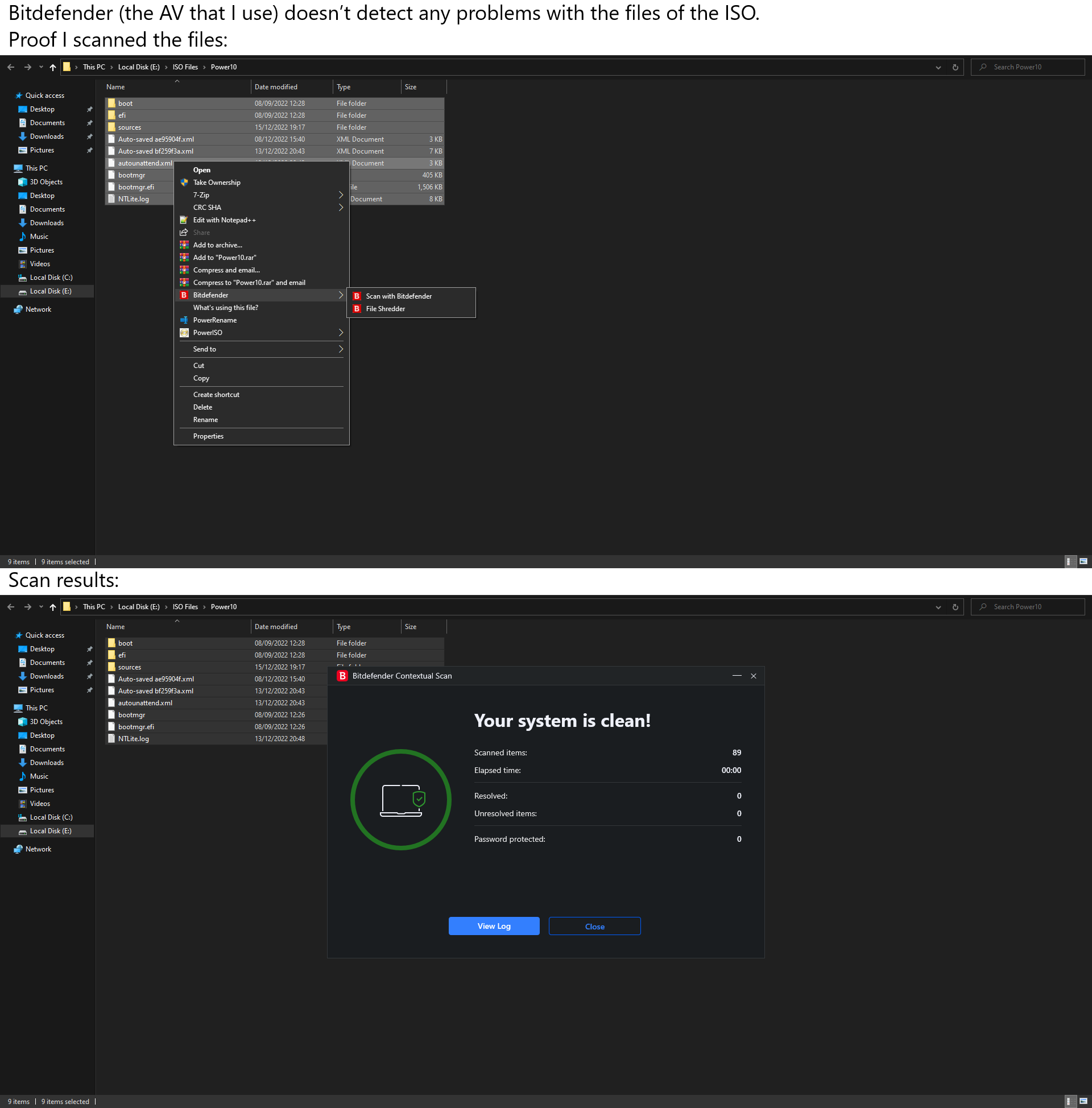The image size is (1092, 1108).
Task: Click the refresh icon in top address bar
Action: click(x=955, y=67)
